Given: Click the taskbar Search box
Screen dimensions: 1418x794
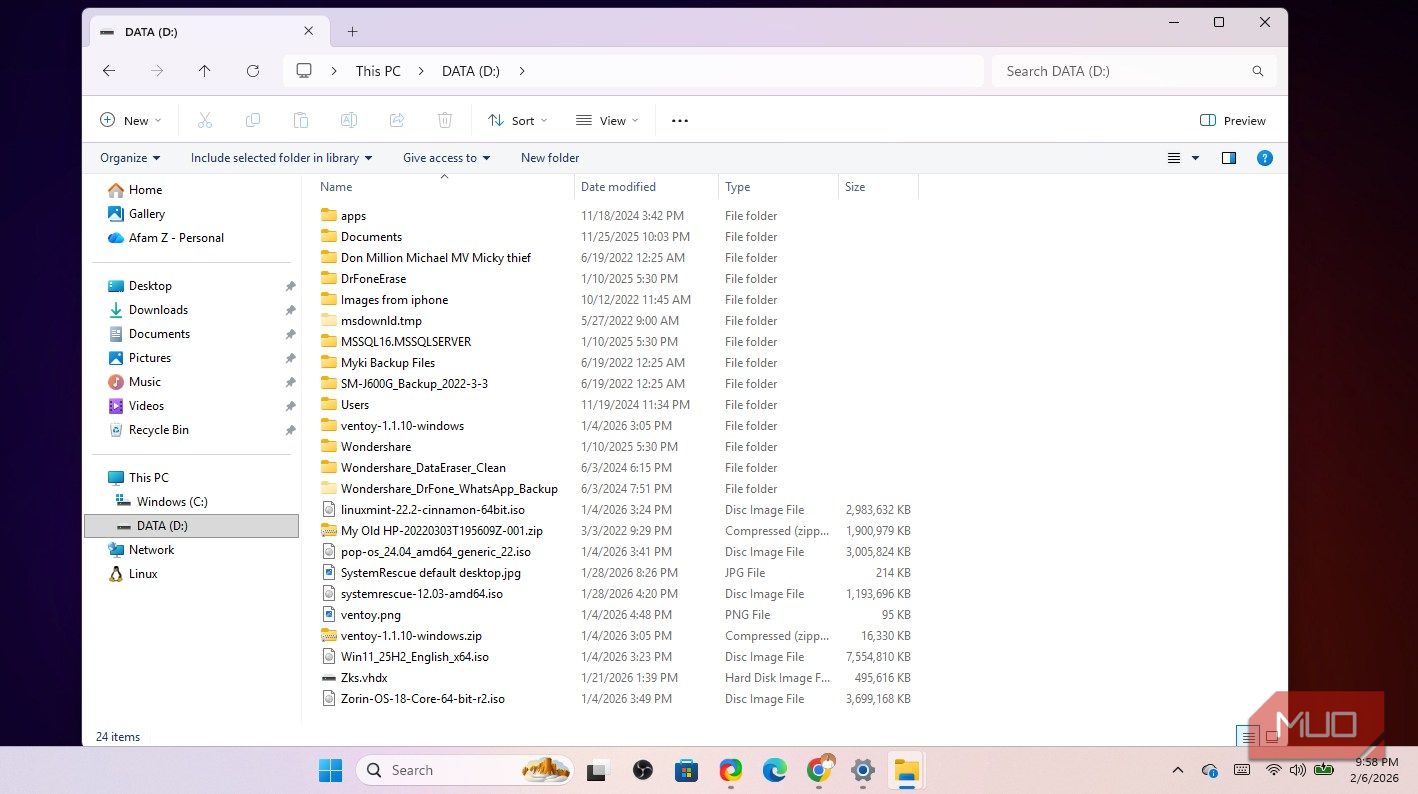Looking at the screenshot, I should (x=465, y=770).
